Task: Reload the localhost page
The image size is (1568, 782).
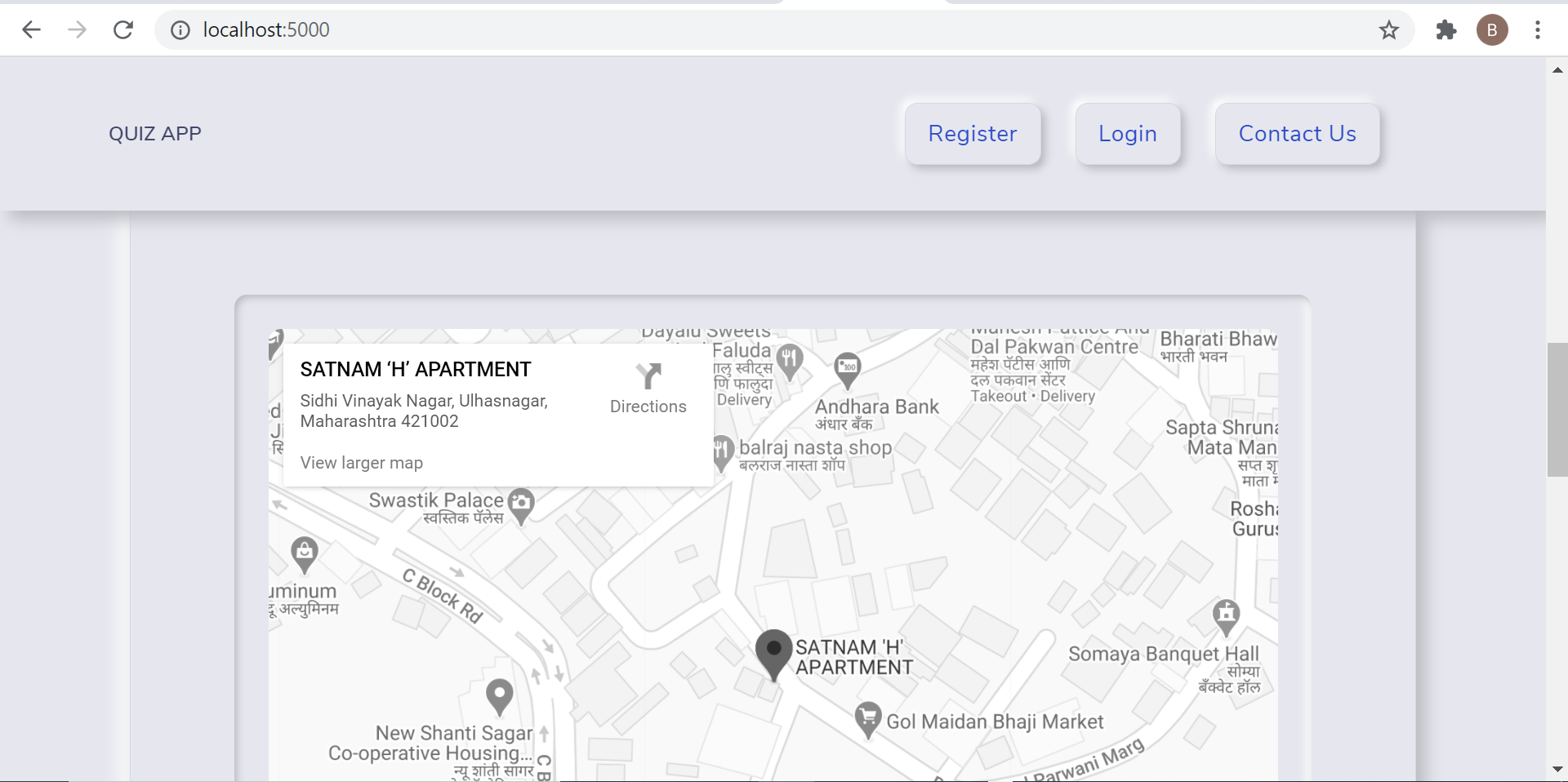Action: (123, 29)
